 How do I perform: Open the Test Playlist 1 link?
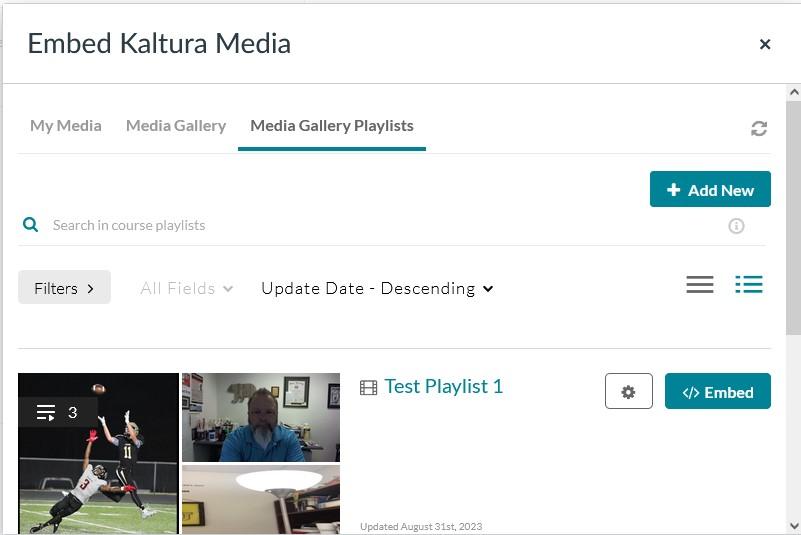coord(443,386)
